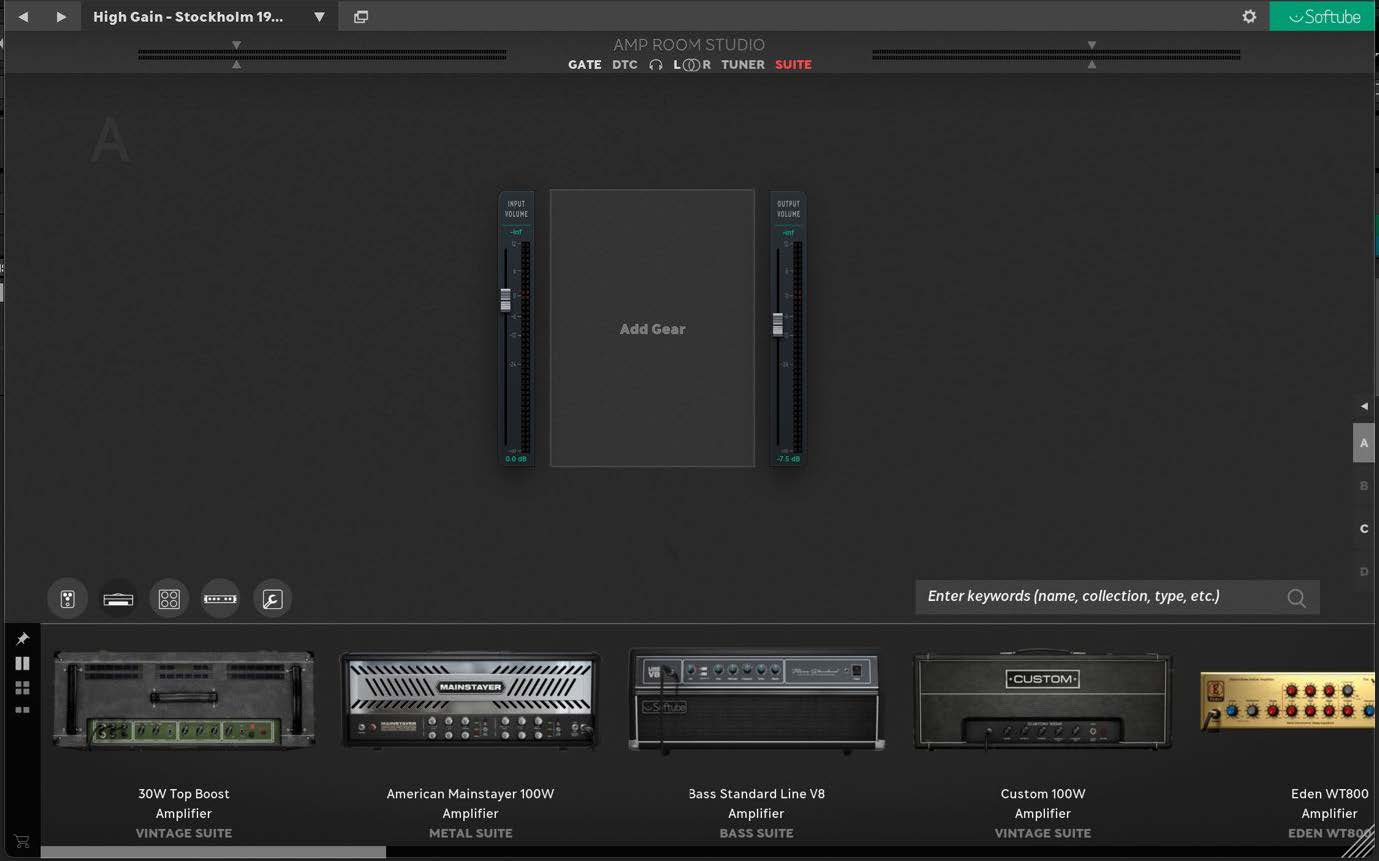The height and width of the screenshot is (861, 1379).
Task: Filter gear browser by amplifiers icon
Action: point(118,599)
